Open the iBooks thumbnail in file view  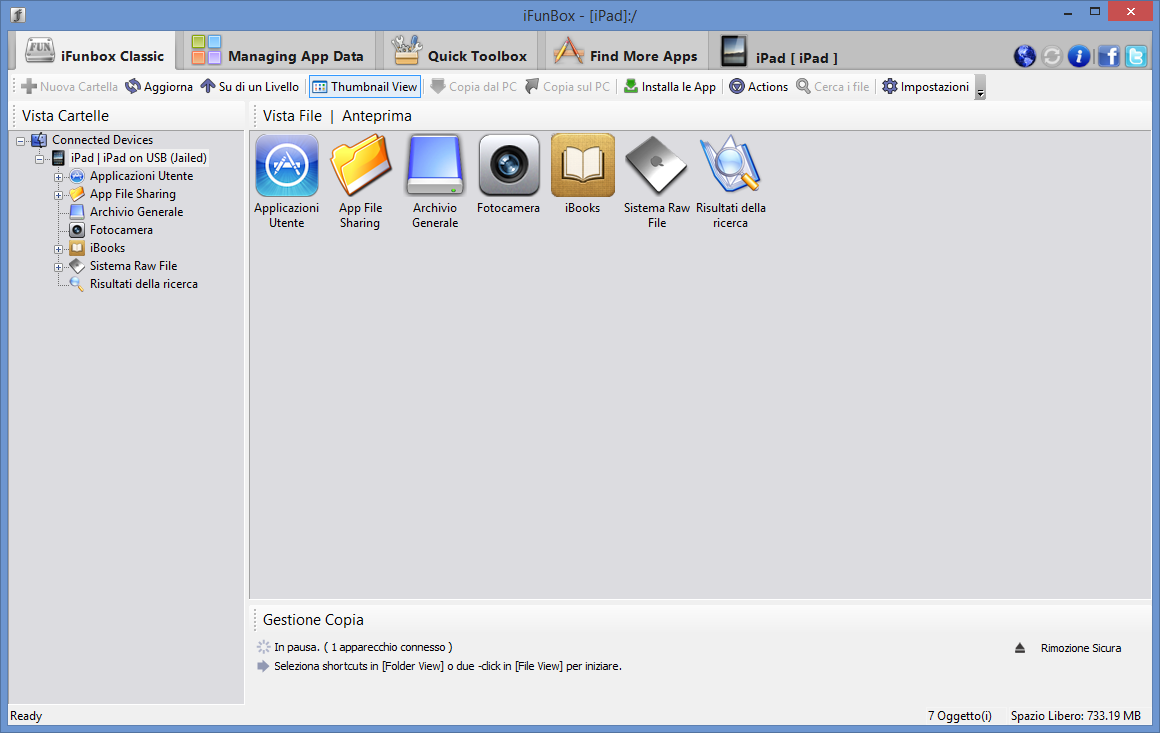582,166
